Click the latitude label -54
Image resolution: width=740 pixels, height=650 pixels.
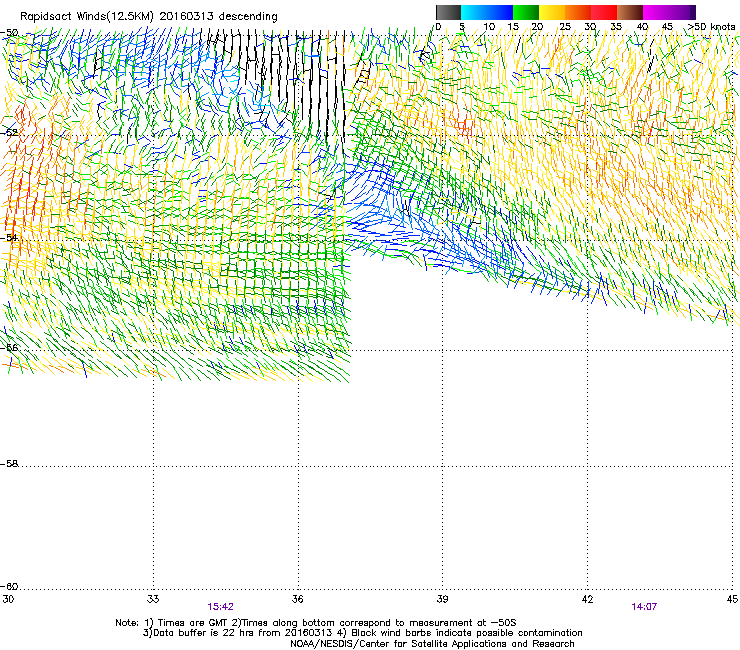[x=9, y=237]
